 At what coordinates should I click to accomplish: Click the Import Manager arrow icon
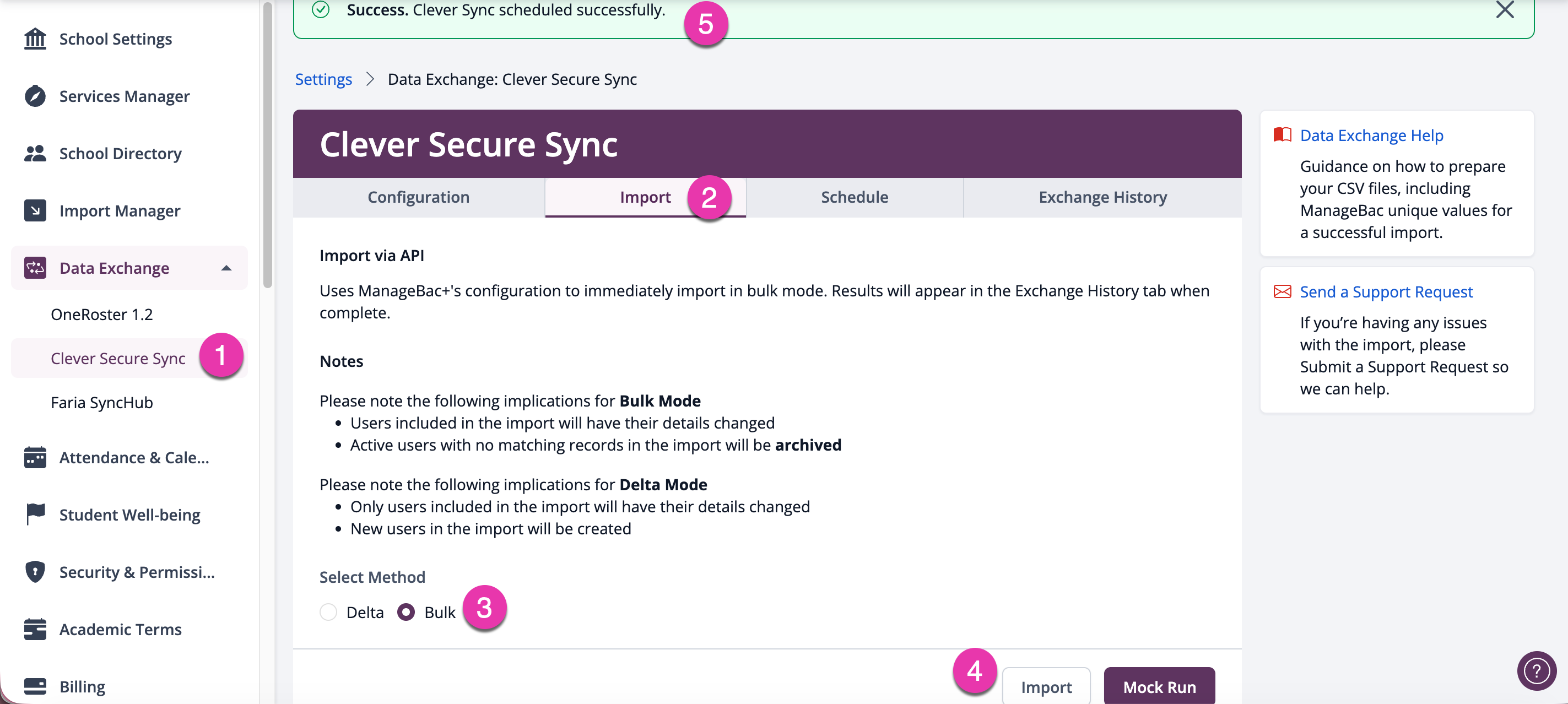35,210
